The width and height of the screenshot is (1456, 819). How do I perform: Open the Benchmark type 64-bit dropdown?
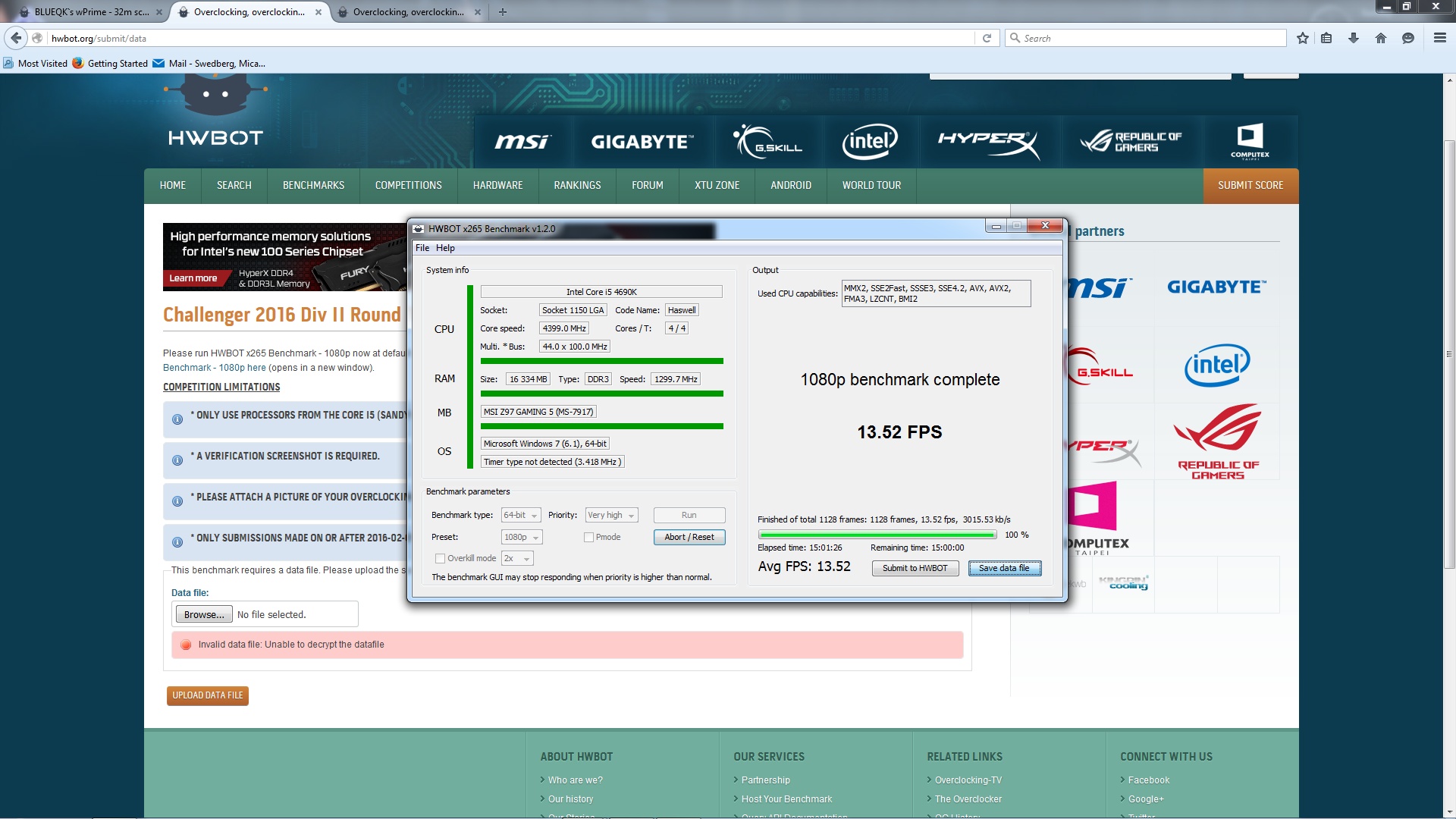click(521, 515)
